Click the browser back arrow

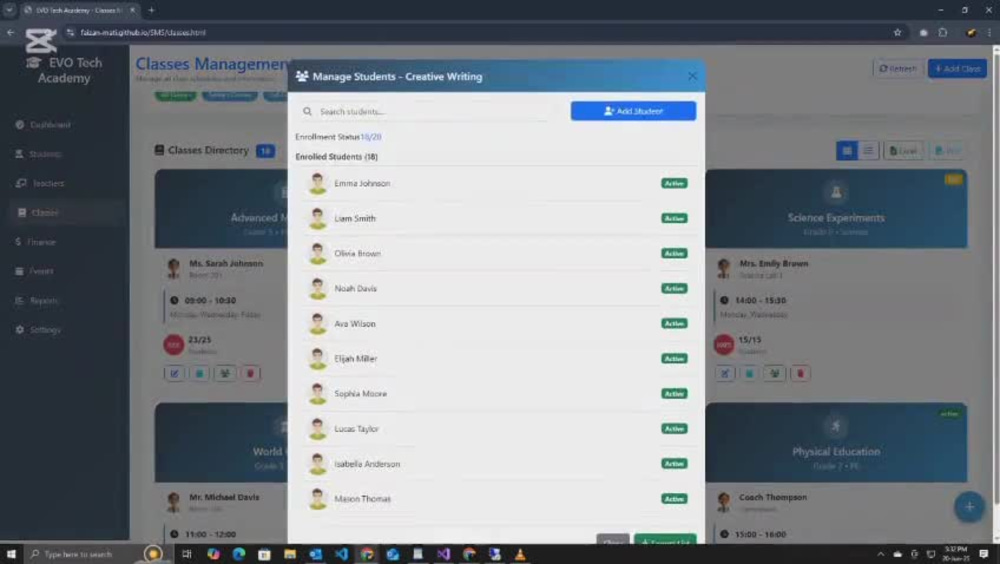[11, 33]
